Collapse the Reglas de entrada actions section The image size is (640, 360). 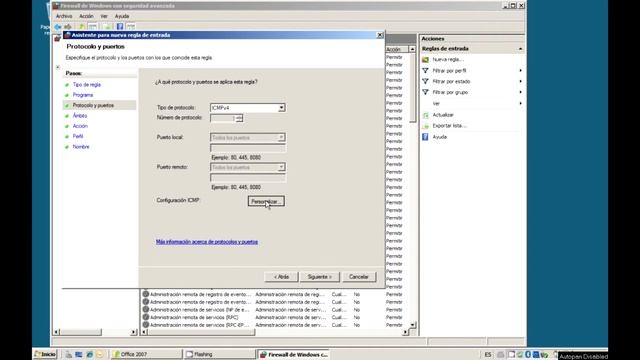[520, 49]
